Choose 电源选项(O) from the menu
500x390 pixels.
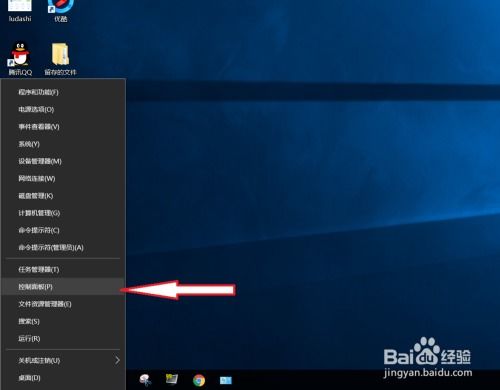pyautogui.click(x=63, y=109)
